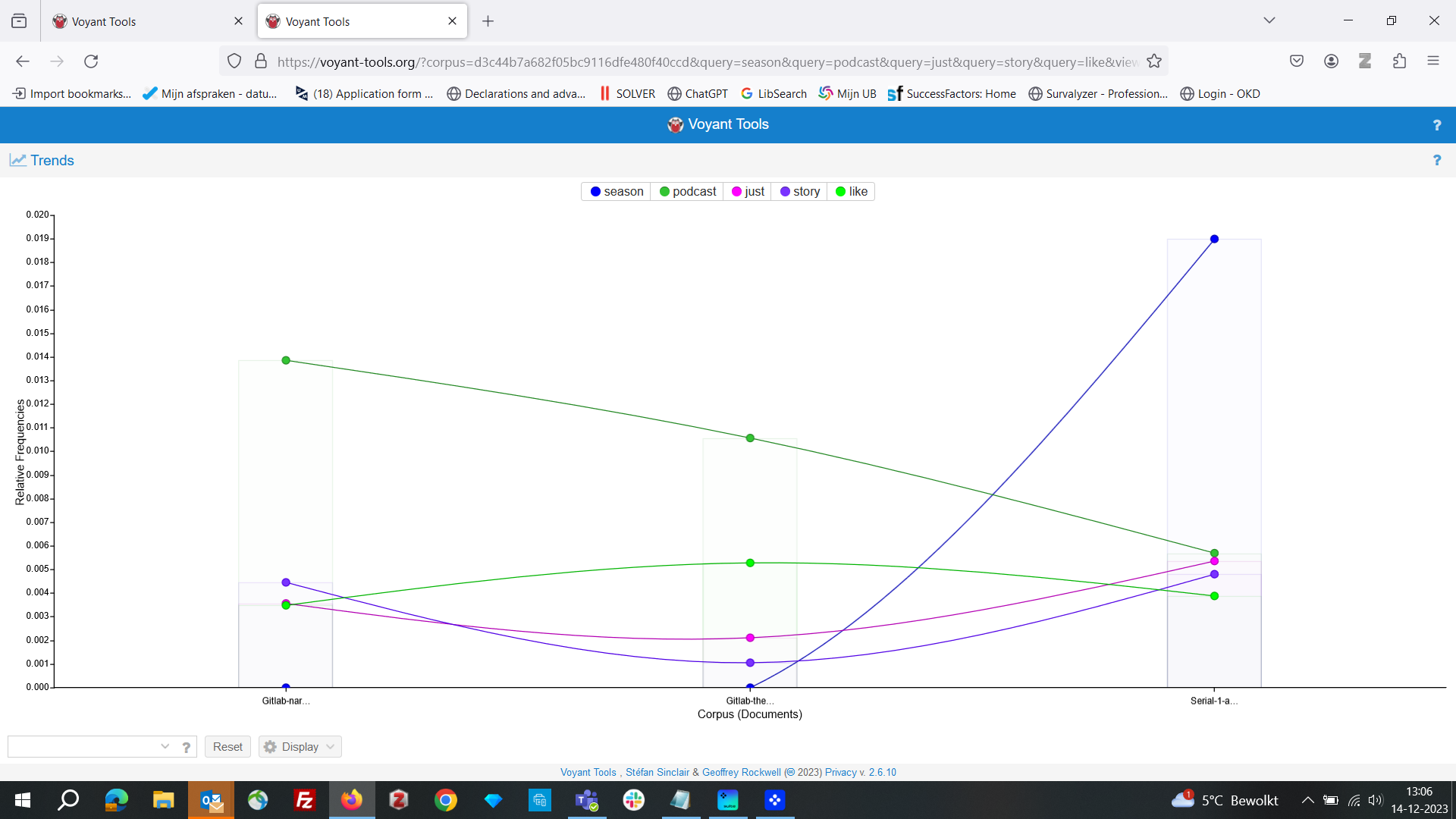Open Firefox account icon
1456x819 pixels.
[x=1331, y=61]
